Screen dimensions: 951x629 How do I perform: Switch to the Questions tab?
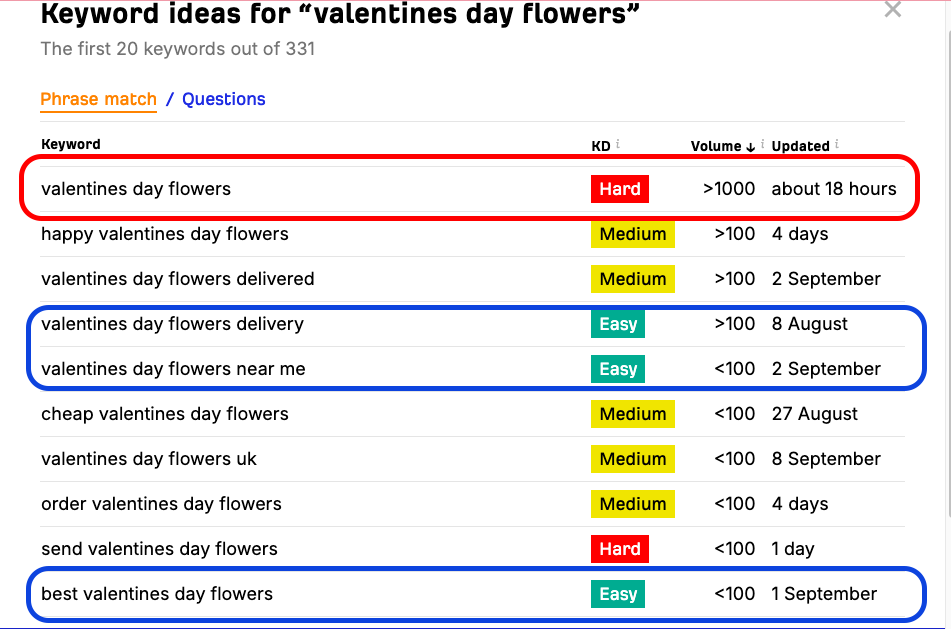click(224, 99)
